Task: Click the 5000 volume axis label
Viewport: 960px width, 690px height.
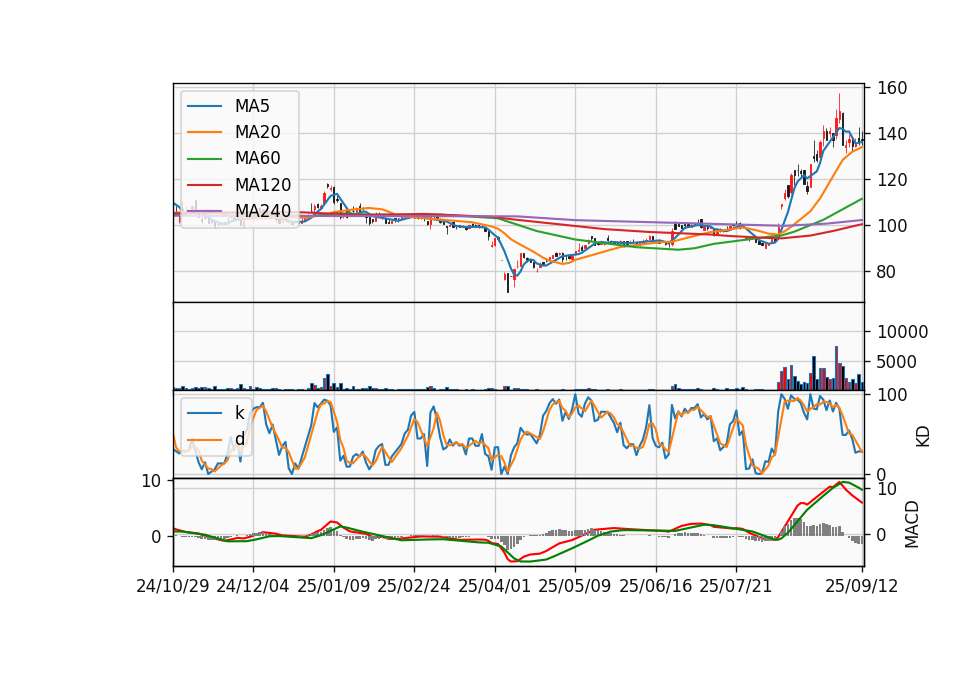Action: click(897, 362)
